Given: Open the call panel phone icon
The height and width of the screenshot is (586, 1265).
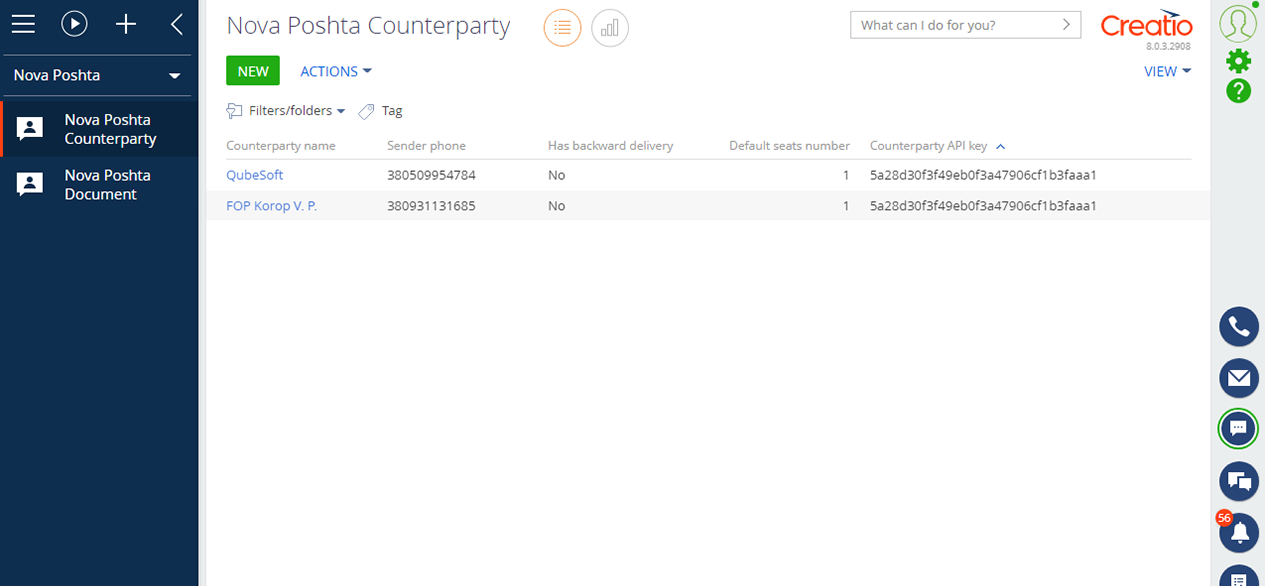Looking at the screenshot, I should pyautogui.click(x=1238, y=326).
